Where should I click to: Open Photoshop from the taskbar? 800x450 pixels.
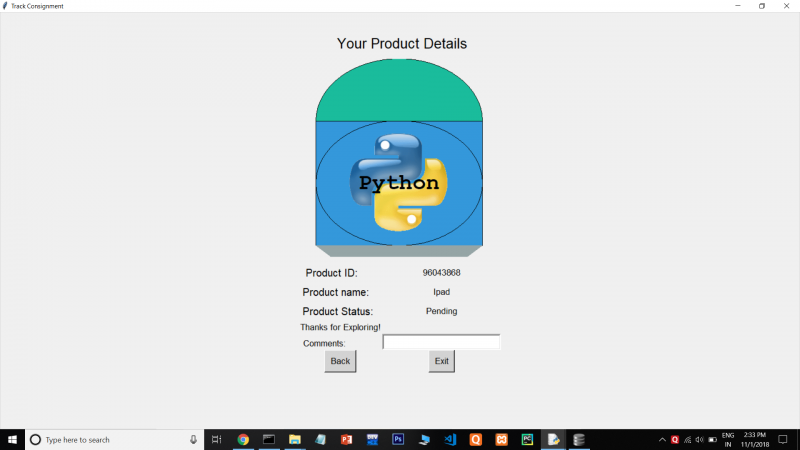(x=398, y=439)
